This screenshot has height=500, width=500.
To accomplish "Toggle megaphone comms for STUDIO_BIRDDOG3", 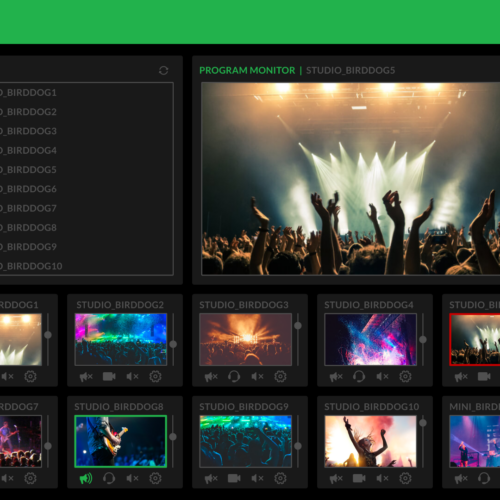I will (211, 377).
